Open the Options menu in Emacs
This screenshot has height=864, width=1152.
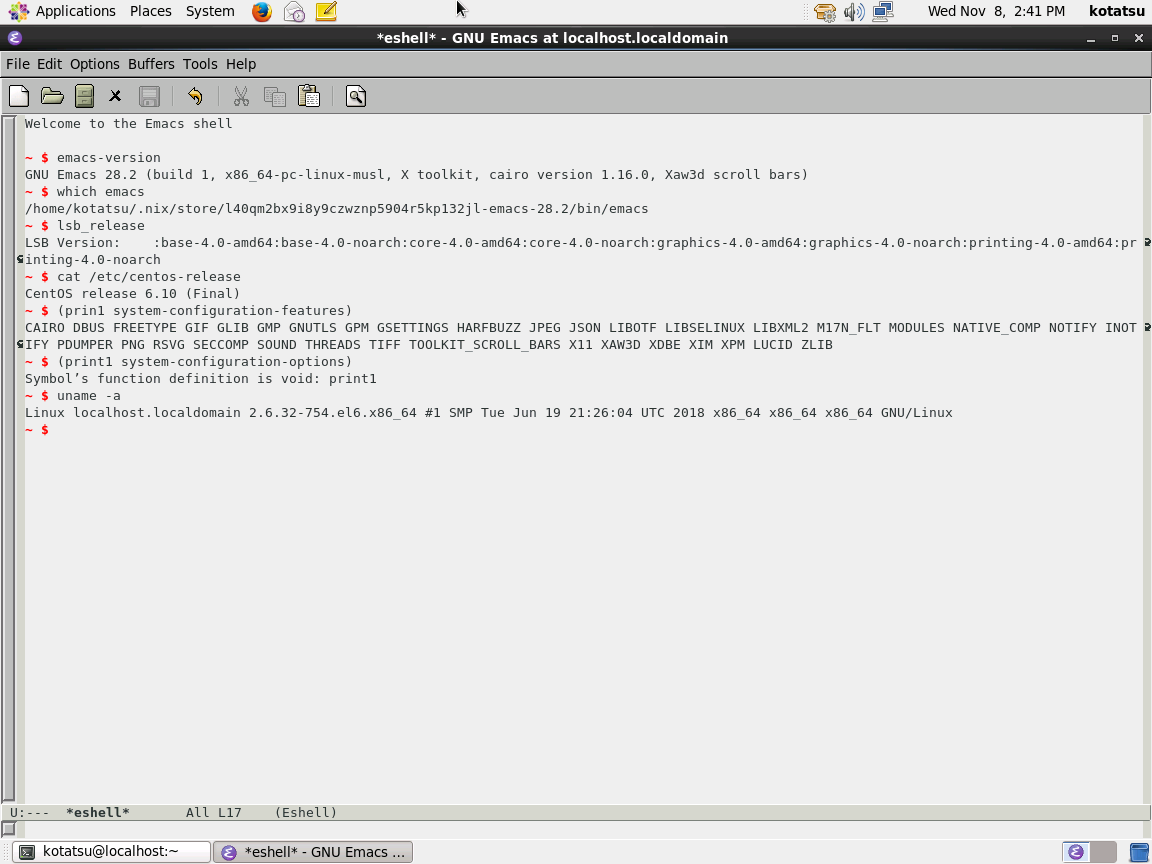[x=95, y=64]
